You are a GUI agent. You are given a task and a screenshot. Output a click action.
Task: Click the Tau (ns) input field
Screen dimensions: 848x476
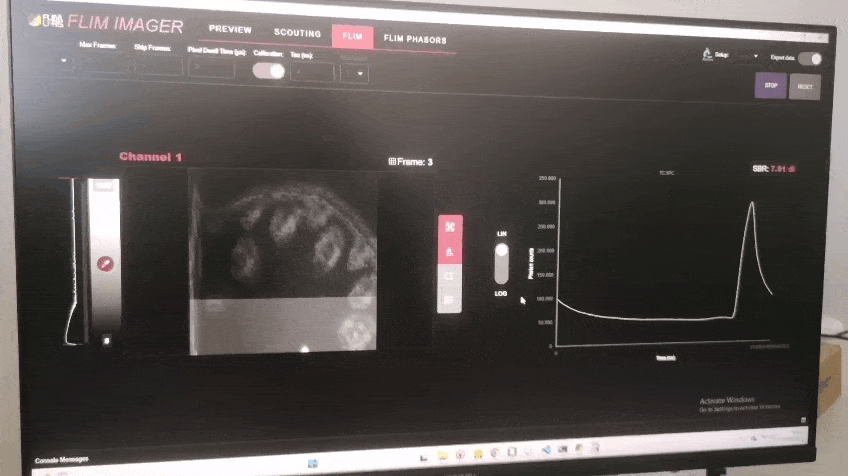pyautogui.click(x=312, y=72)
